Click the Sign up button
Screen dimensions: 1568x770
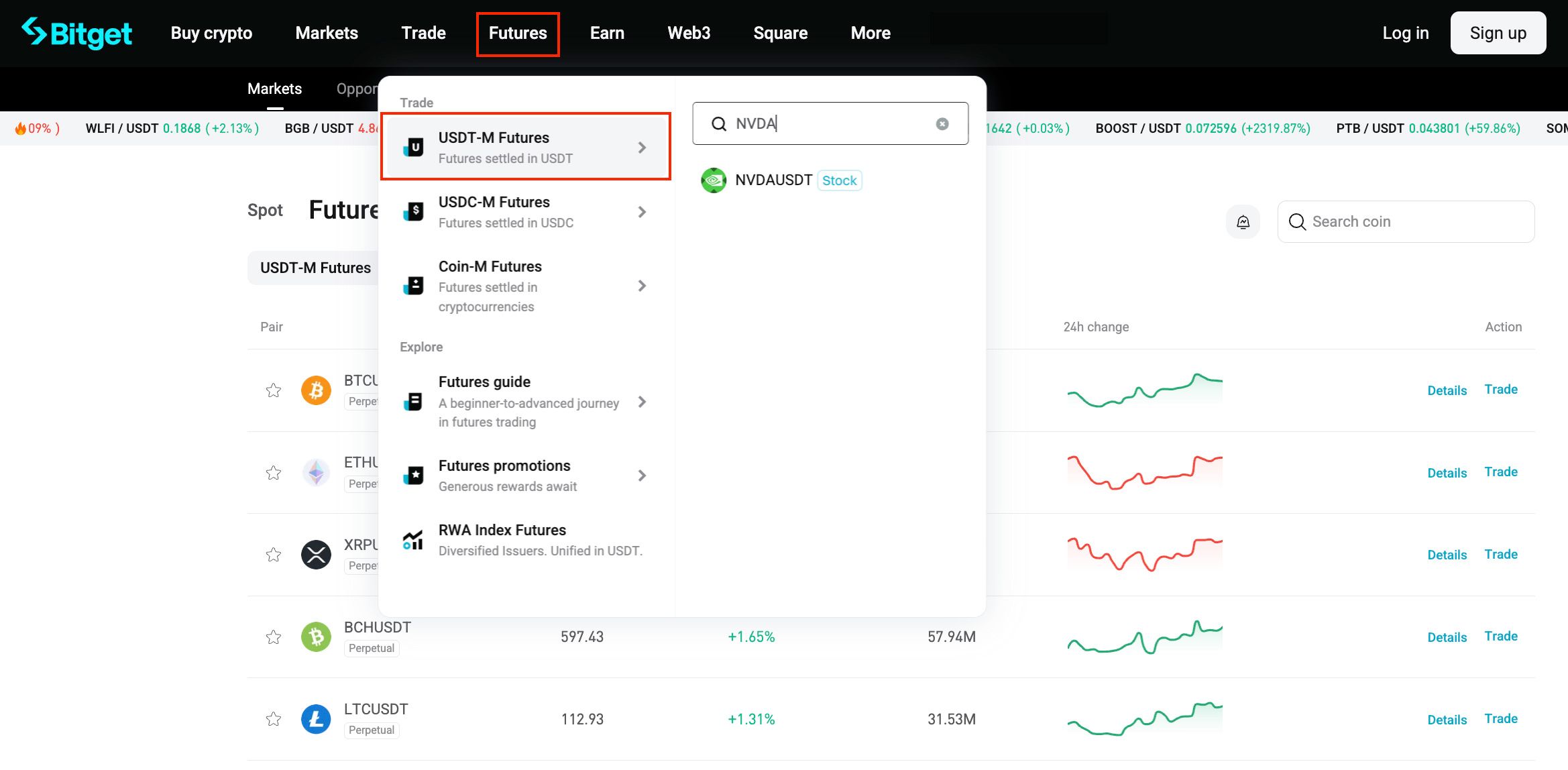click(1498, 33)
